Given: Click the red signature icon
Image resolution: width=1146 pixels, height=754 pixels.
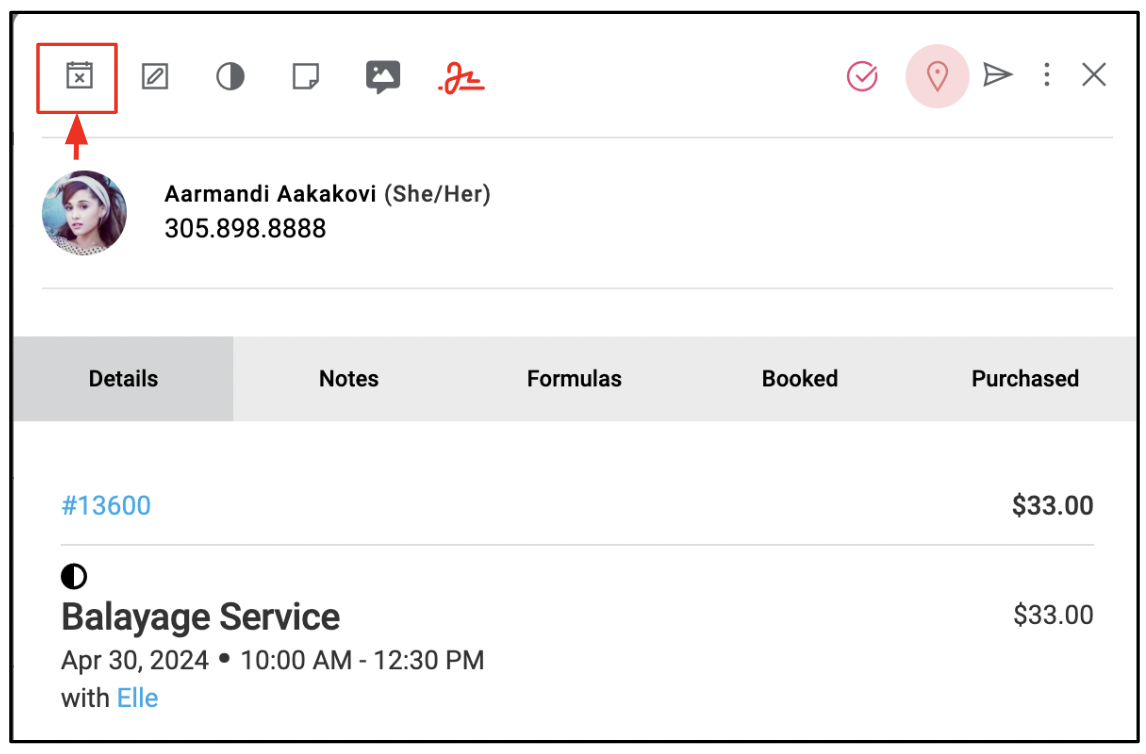Looking at the screenshot, I should coord(461,77).
